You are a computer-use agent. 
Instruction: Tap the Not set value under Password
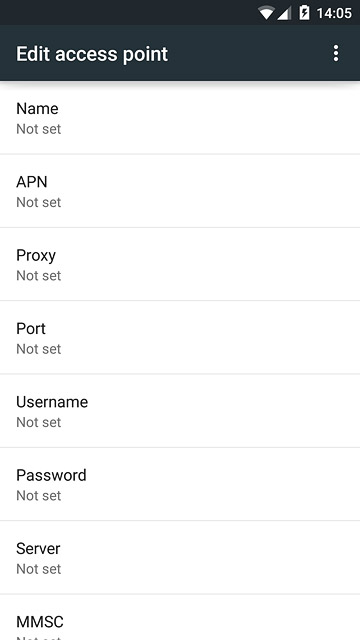click(39, 496)
